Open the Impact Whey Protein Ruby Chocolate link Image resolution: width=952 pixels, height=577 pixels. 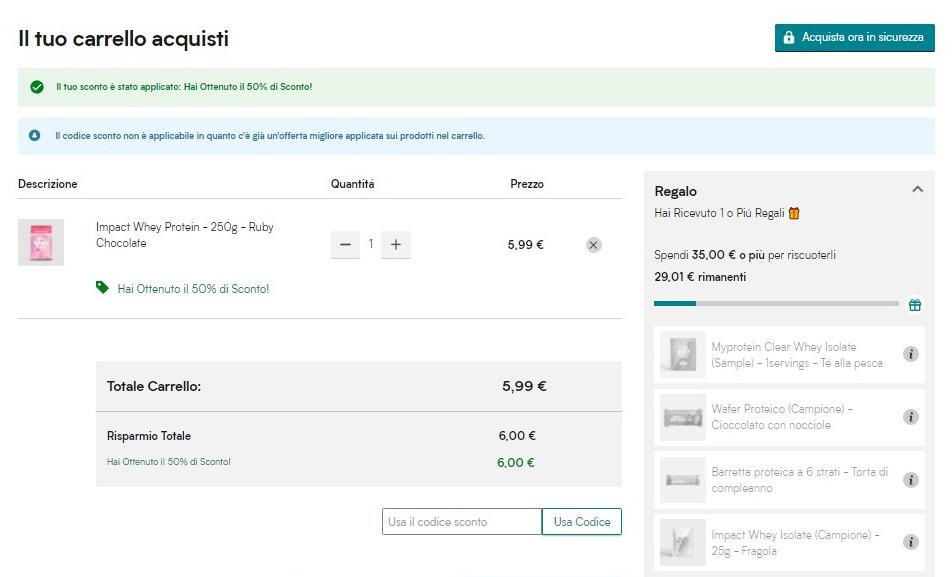coord(185,235)
